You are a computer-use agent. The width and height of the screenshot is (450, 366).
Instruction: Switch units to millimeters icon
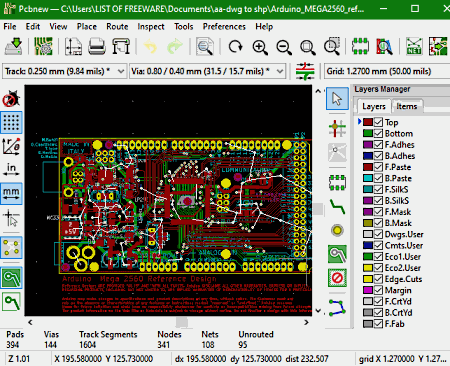pos(11,194)
